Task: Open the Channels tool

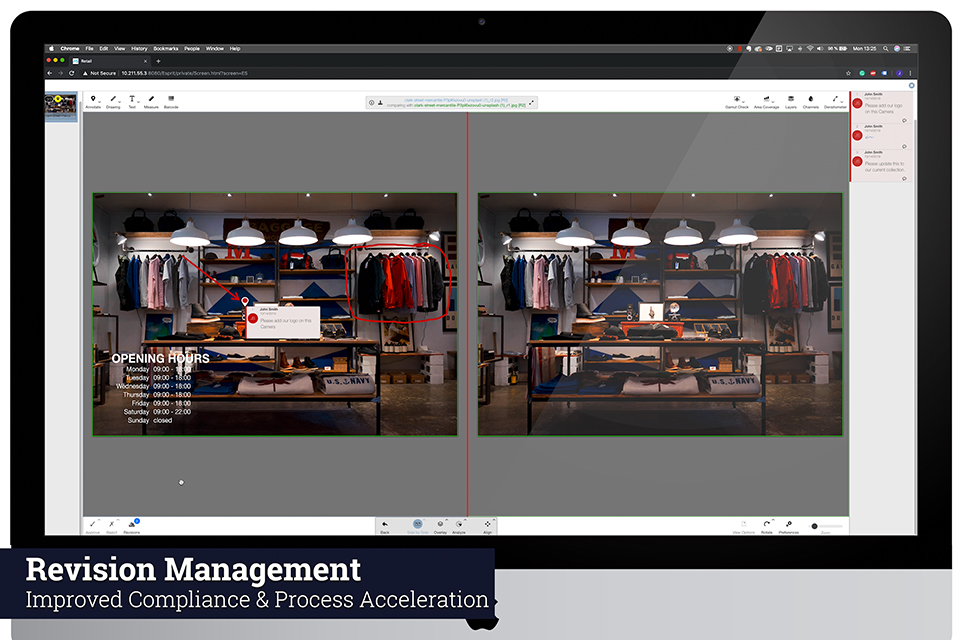Action: point(811,100)
